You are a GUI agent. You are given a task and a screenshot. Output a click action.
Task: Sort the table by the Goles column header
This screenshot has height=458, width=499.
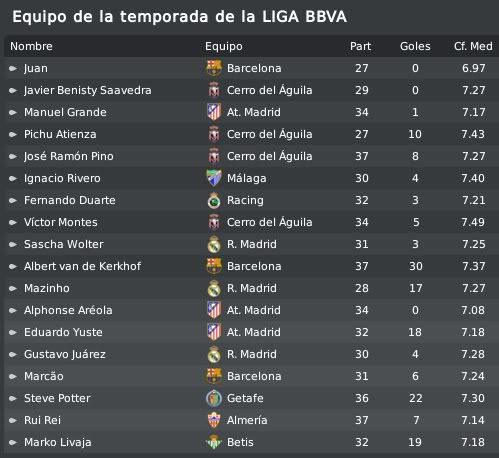(x=415, y=46)
